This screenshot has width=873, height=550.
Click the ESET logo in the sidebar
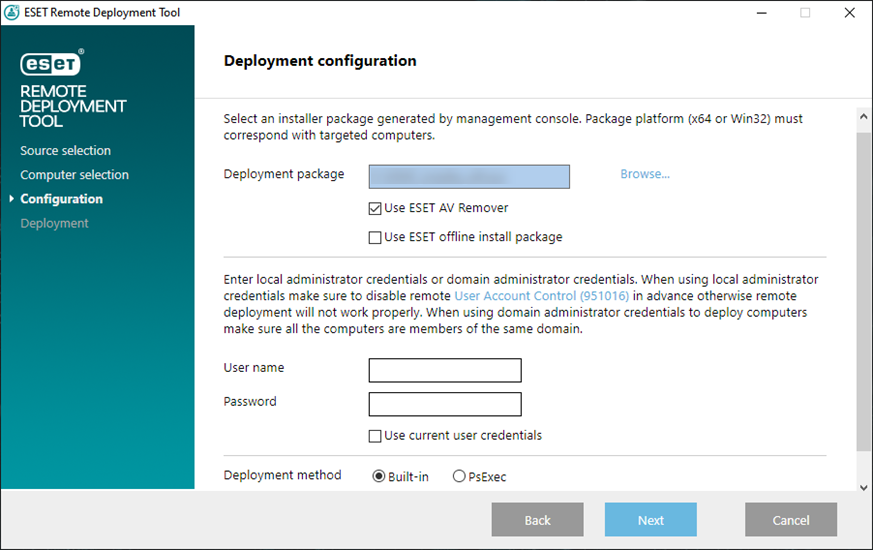click(x=52, y=64)
